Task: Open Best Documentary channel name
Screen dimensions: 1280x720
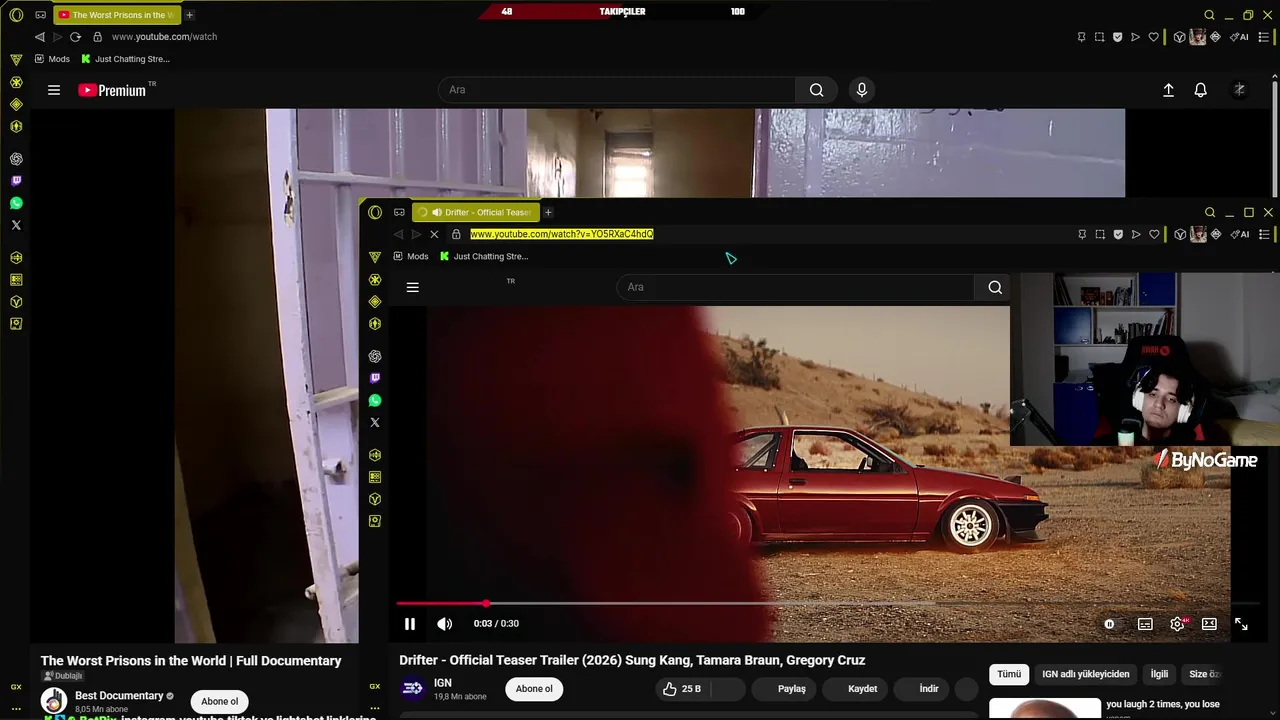Action: click(119, 696)
